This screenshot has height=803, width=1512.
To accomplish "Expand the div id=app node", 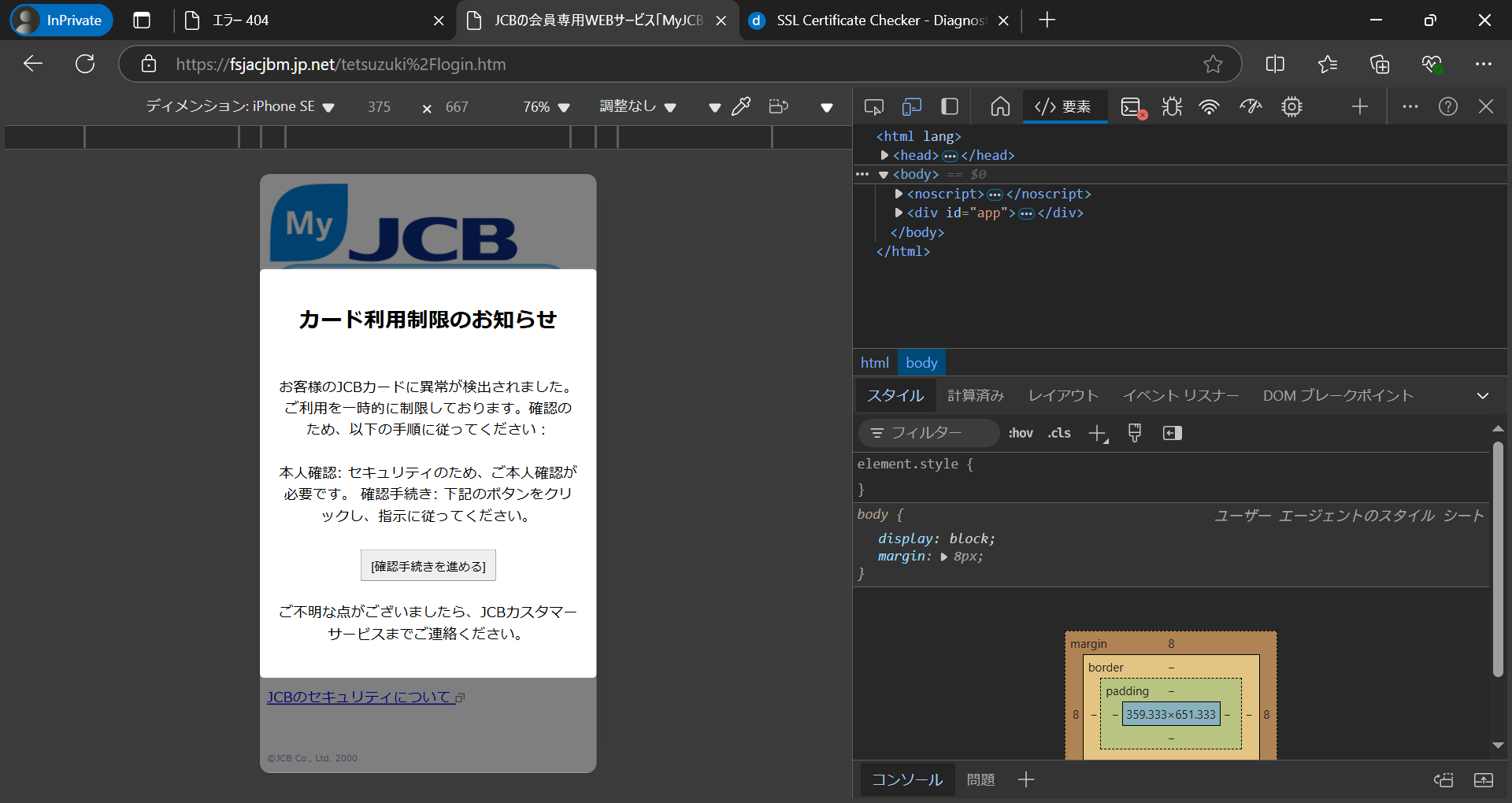I will click(899, 213).
